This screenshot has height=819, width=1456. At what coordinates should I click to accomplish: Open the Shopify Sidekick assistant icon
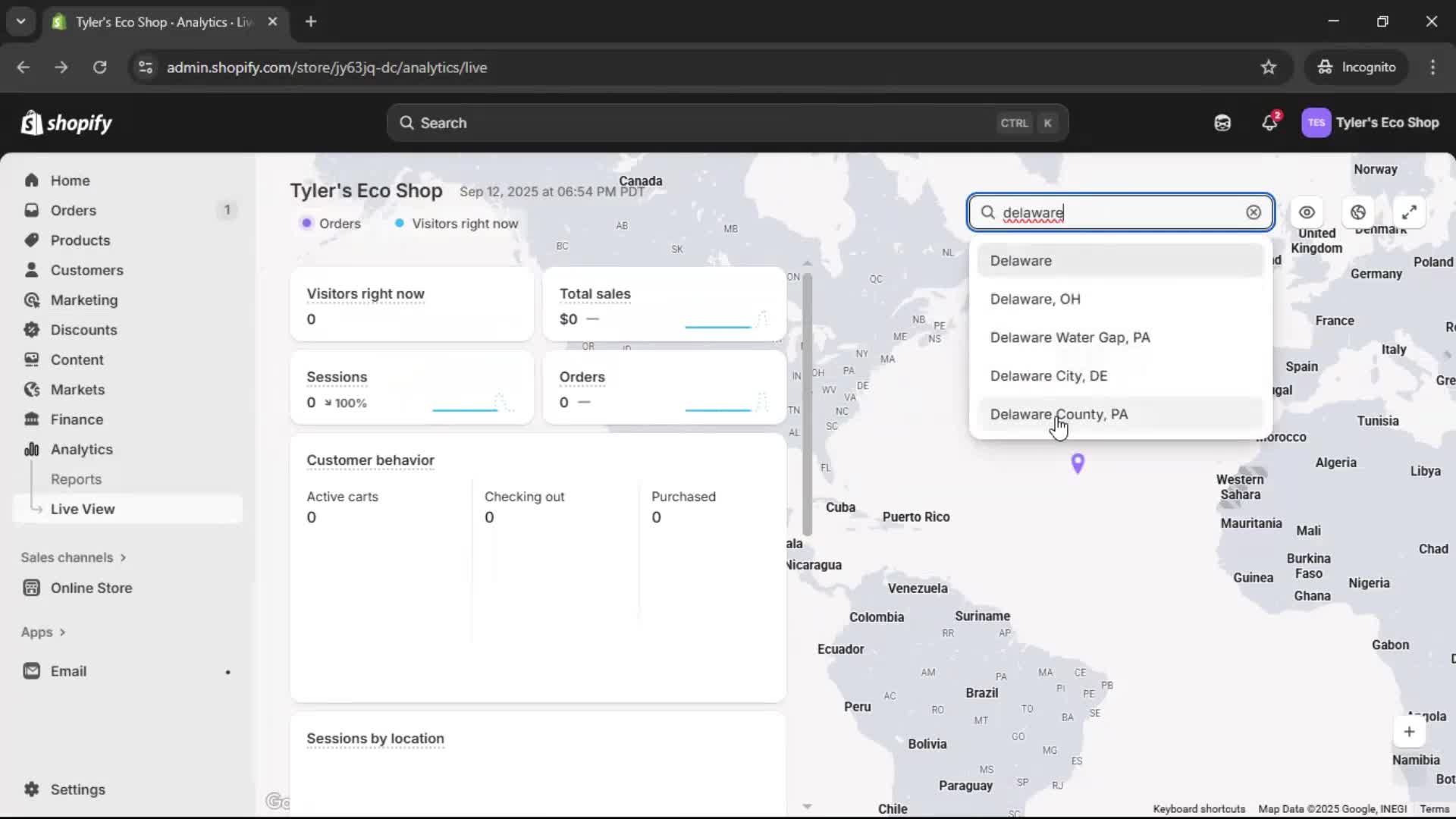[x=1222, y=122]
